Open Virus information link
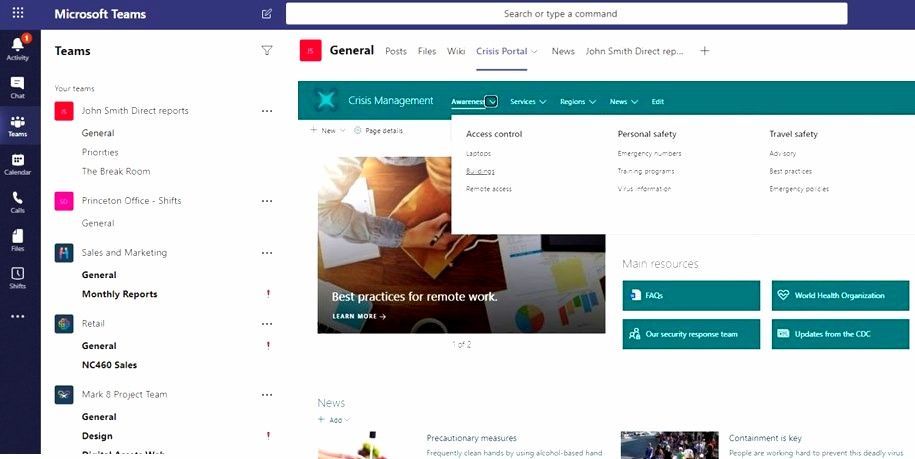This screenshot has width=915, height=459. click(644, 189)
